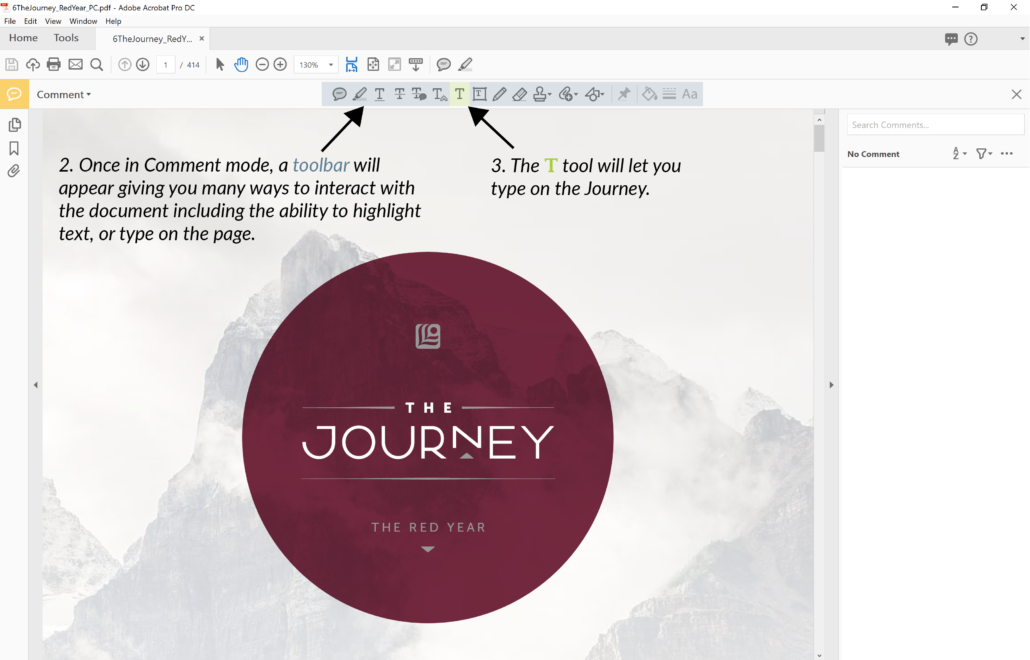
Task: Select the Eraser tool in comment toolbar
Action: [x=519, y=94]
